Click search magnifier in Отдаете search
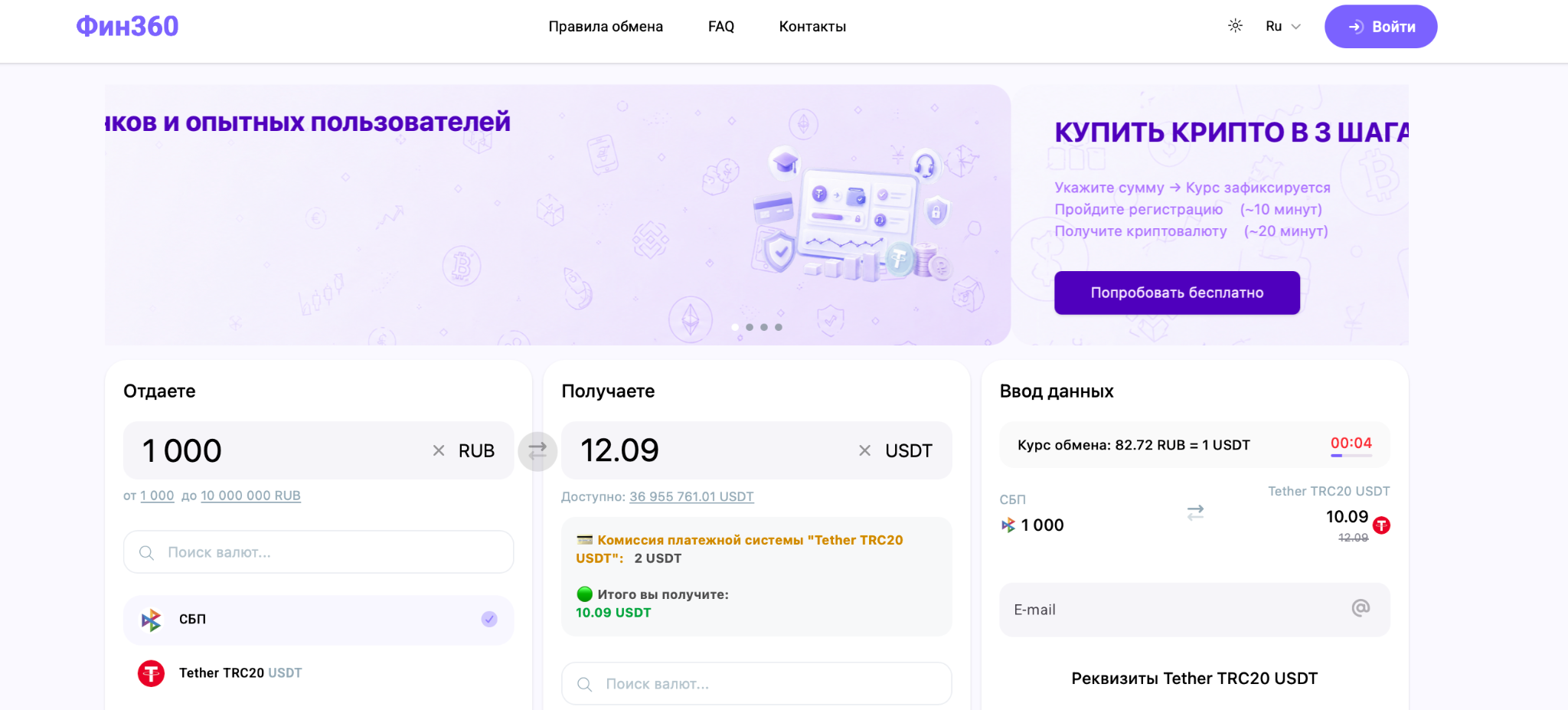The image size is (1568, 710). 146,552
